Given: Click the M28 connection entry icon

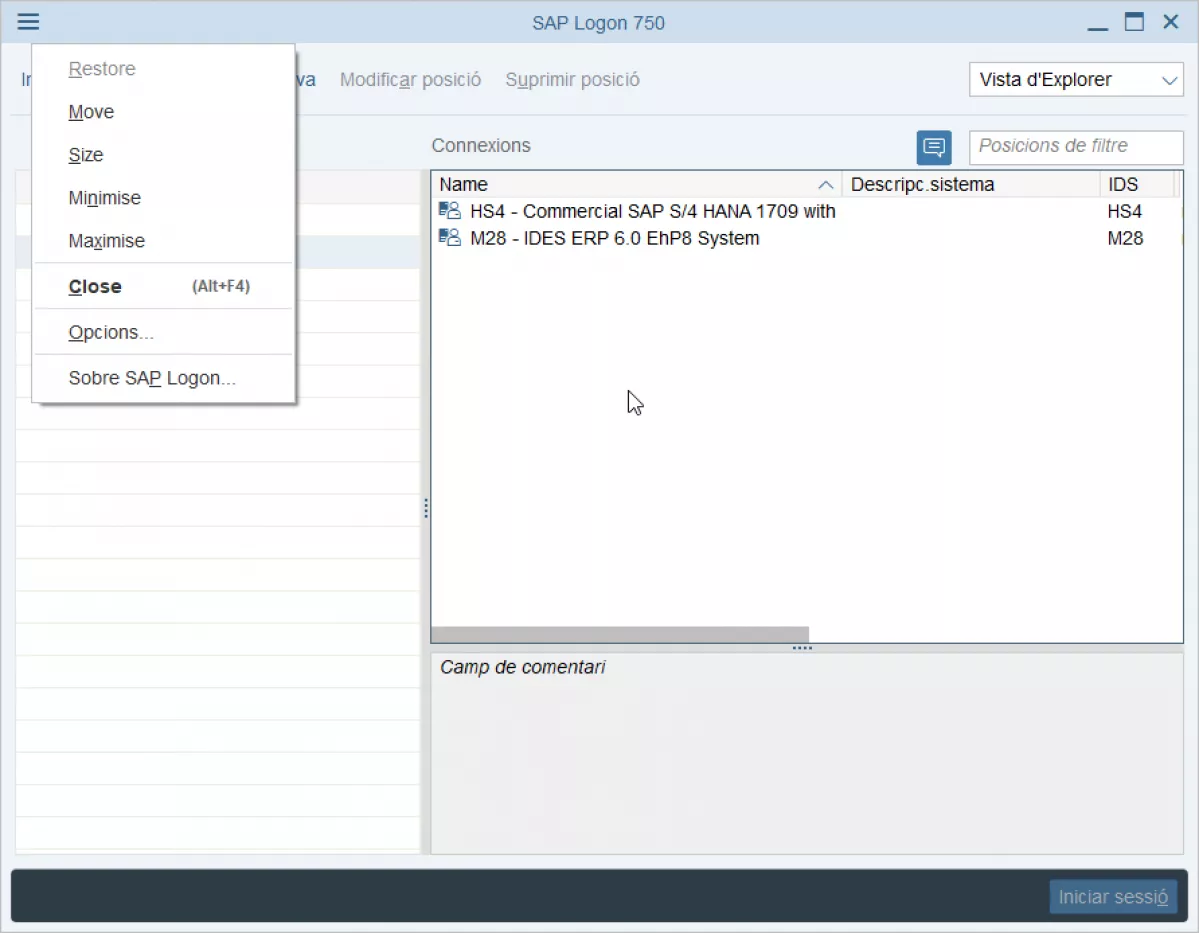Looking at the screenshot, I should [x=450, y=237].
